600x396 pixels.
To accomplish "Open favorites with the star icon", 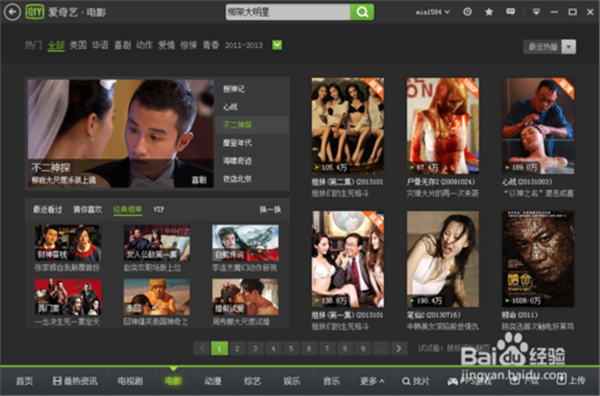I will pos(489,12).
